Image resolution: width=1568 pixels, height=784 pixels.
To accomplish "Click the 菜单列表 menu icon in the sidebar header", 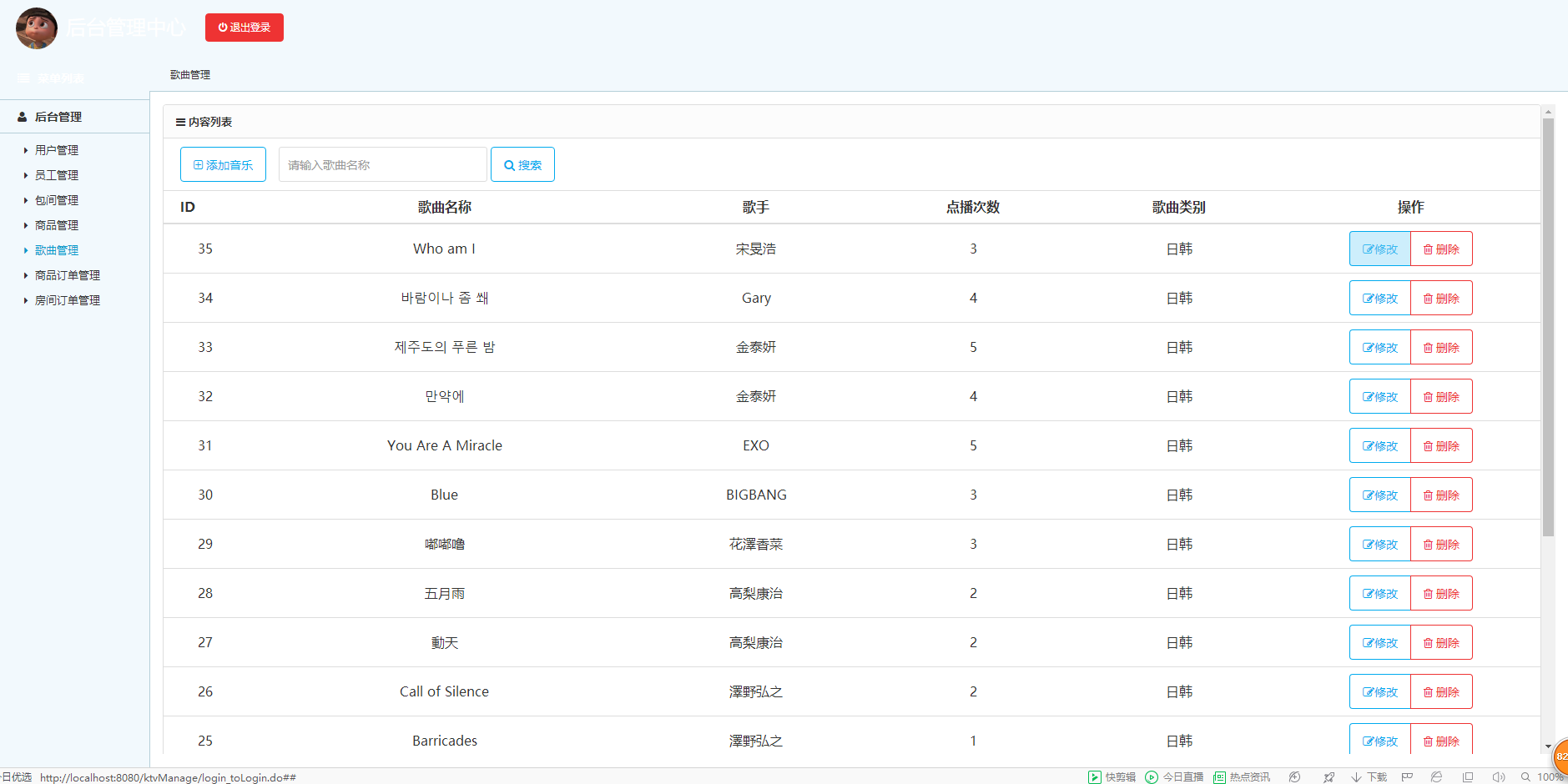I will (23, 78).
